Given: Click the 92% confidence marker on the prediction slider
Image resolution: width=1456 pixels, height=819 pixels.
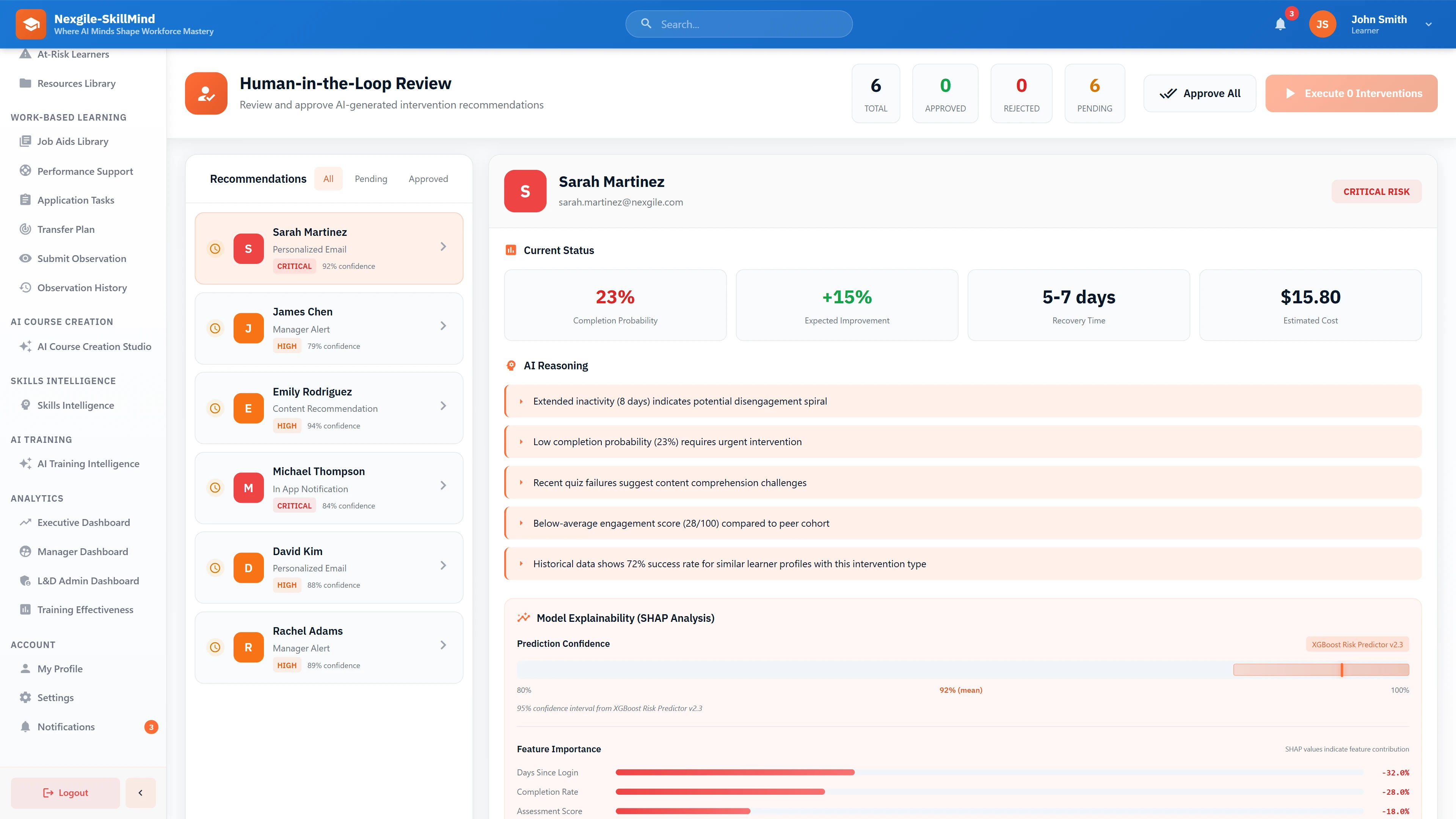Looking at the screenshot, I should 1342,670.
